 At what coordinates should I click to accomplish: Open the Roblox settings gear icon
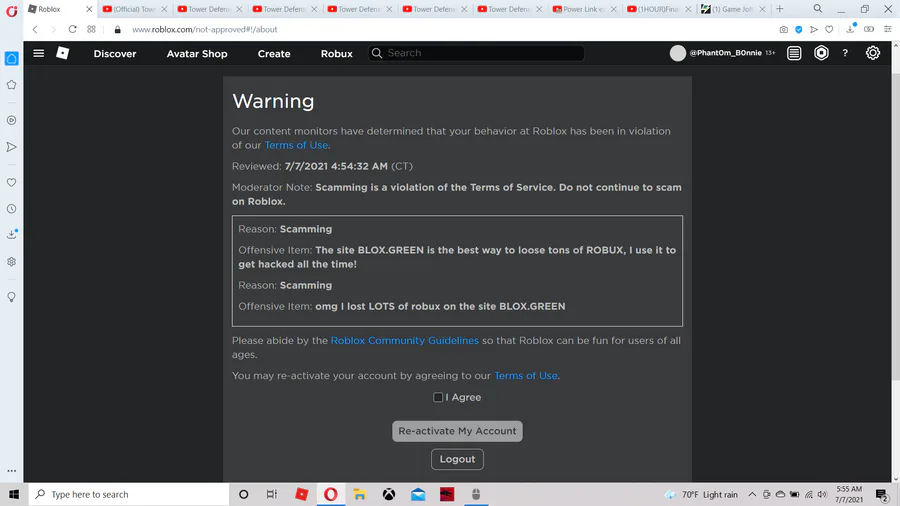pyautogui.click(x=872, y=53)
